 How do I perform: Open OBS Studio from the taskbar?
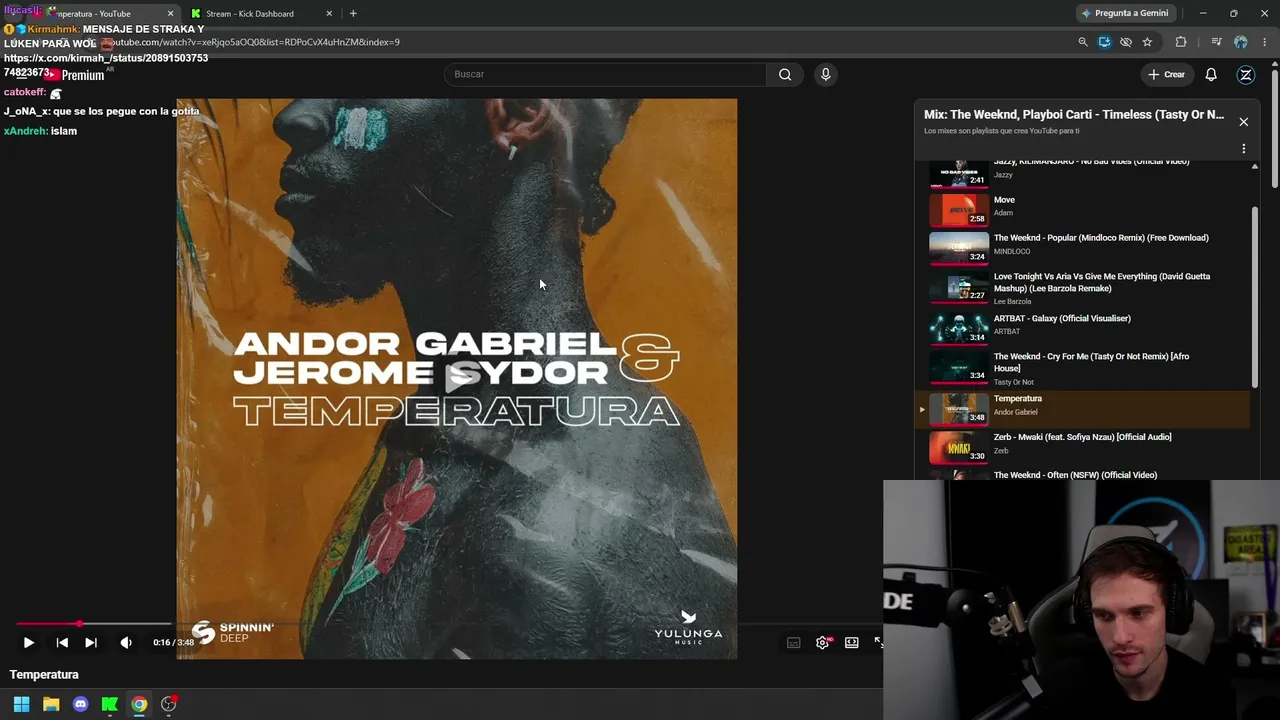coord(169,704)
